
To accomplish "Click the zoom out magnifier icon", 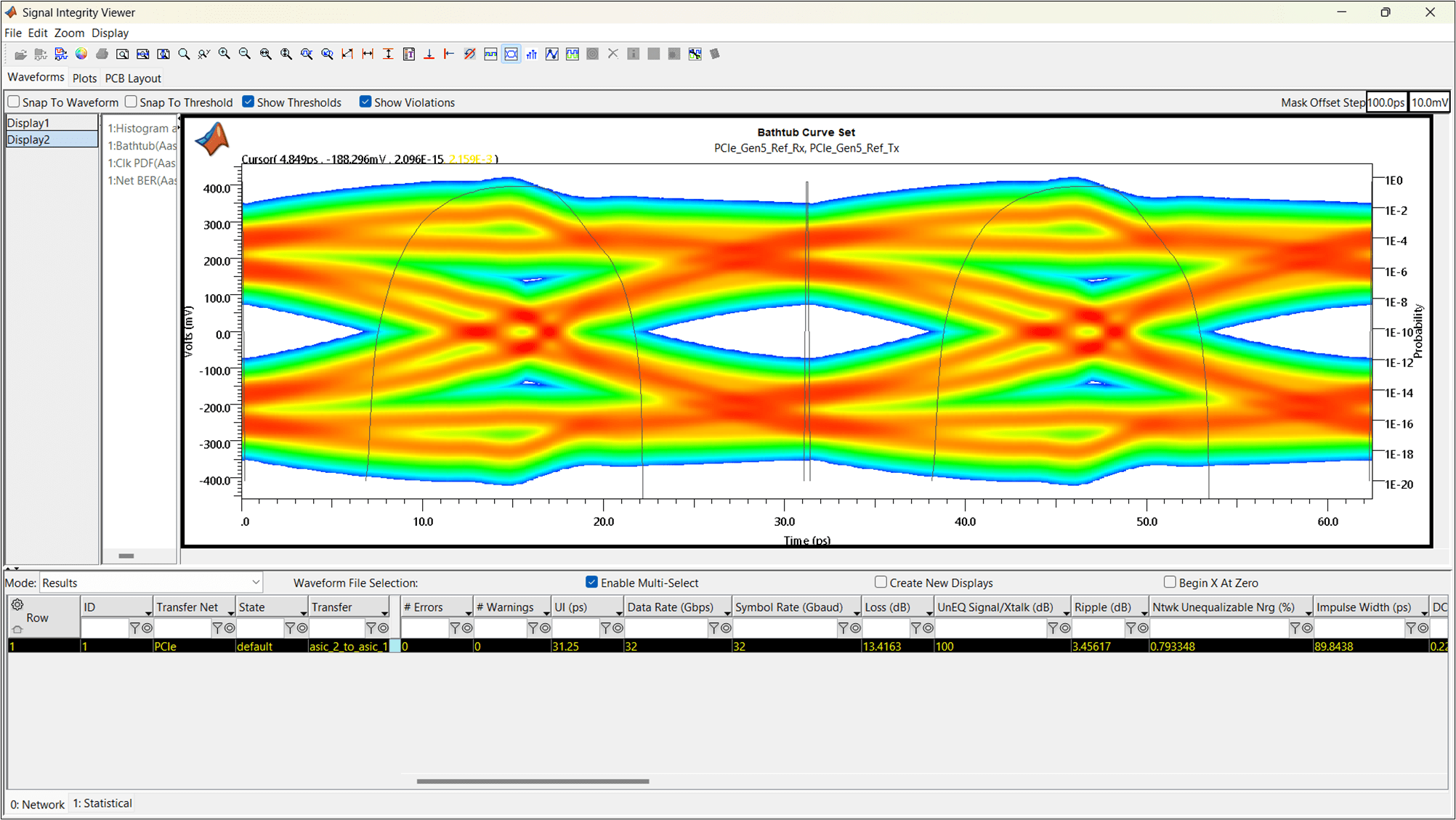I will pos(245,54).
